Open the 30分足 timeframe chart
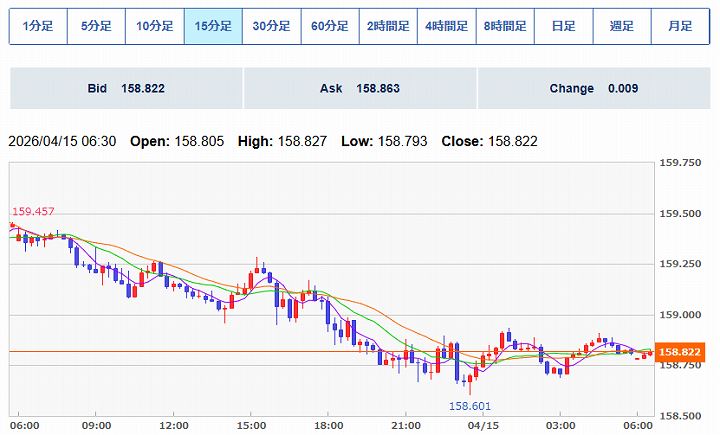This screenshot has width=720, height=435. 271,26
